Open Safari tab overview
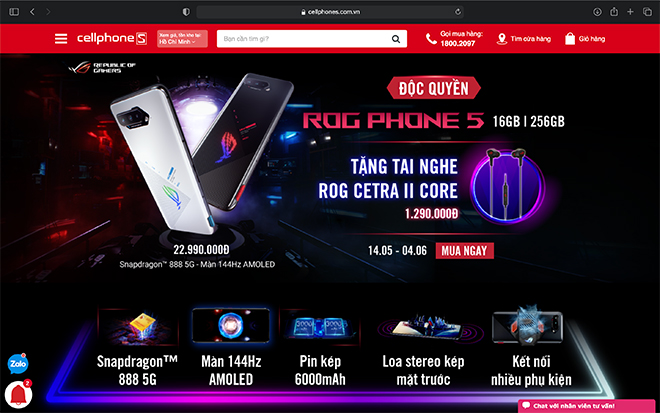This screenshot has height=413, width=660. coord(647,12)
